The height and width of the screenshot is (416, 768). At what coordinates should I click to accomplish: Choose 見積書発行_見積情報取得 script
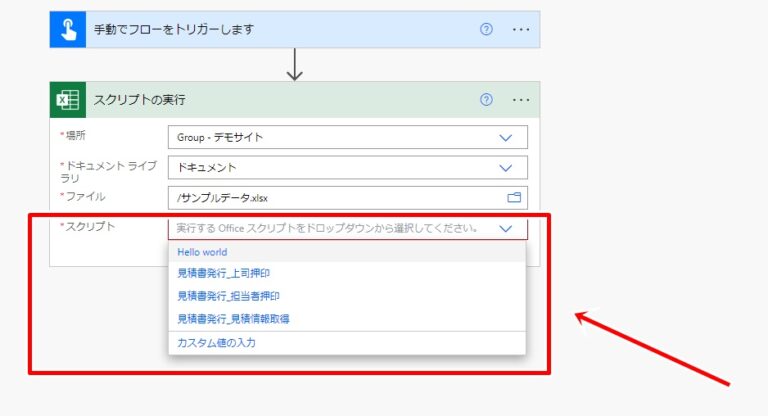tap(347, 319)
